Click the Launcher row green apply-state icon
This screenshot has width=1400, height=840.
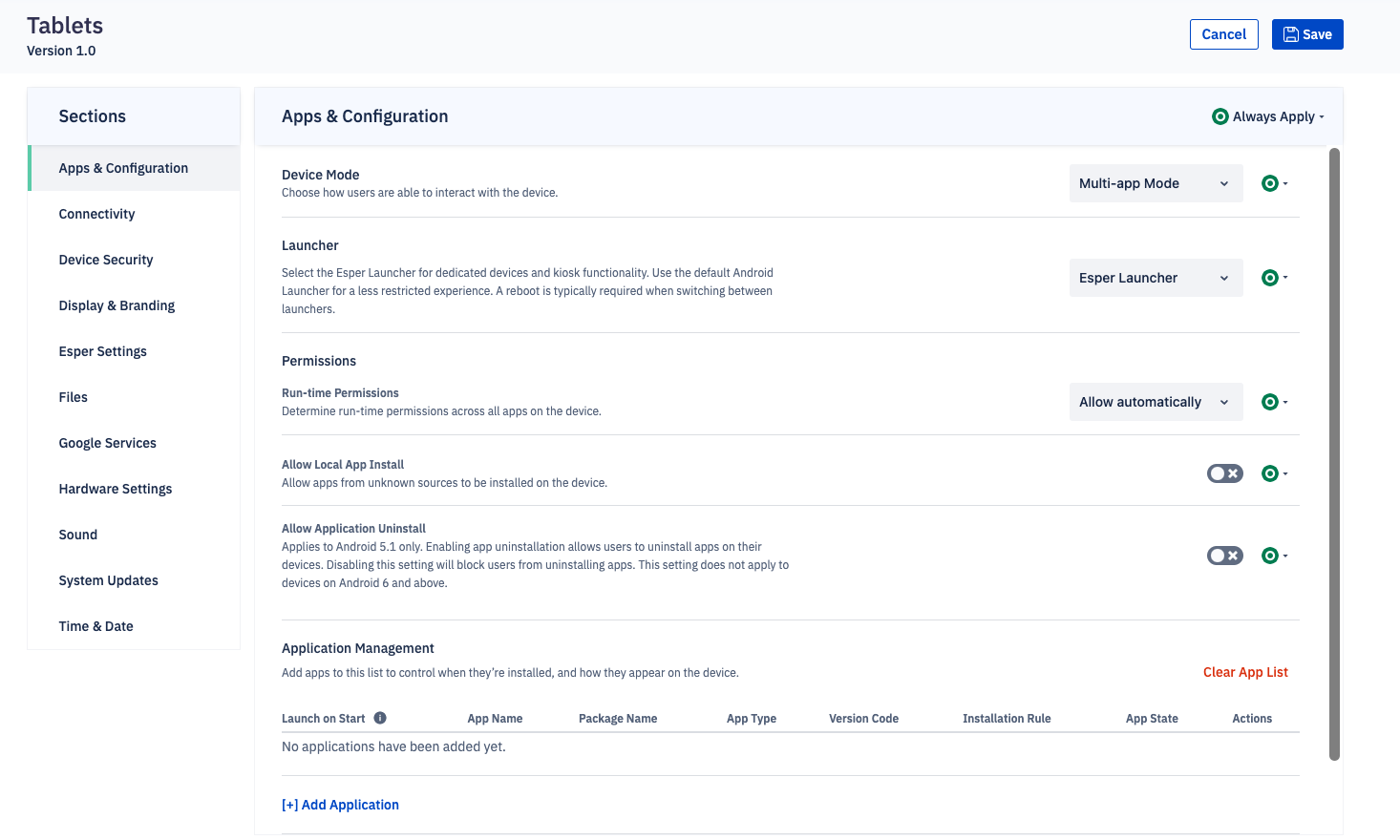pos(1270,278)
